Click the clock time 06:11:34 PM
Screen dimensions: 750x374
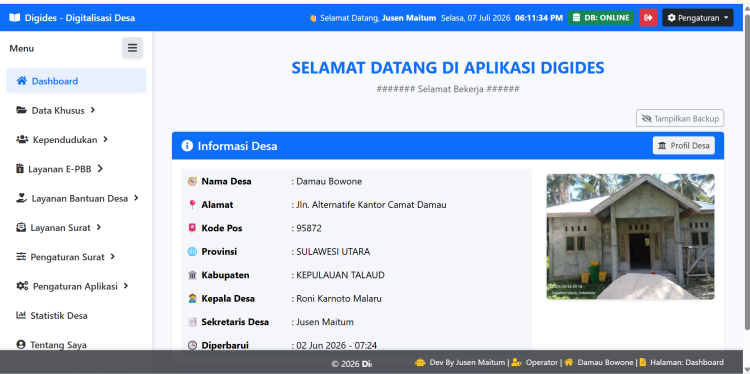[539, 18]
